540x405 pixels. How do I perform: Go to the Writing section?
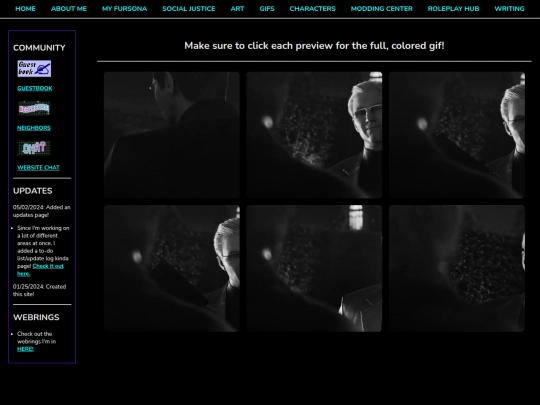509,9
